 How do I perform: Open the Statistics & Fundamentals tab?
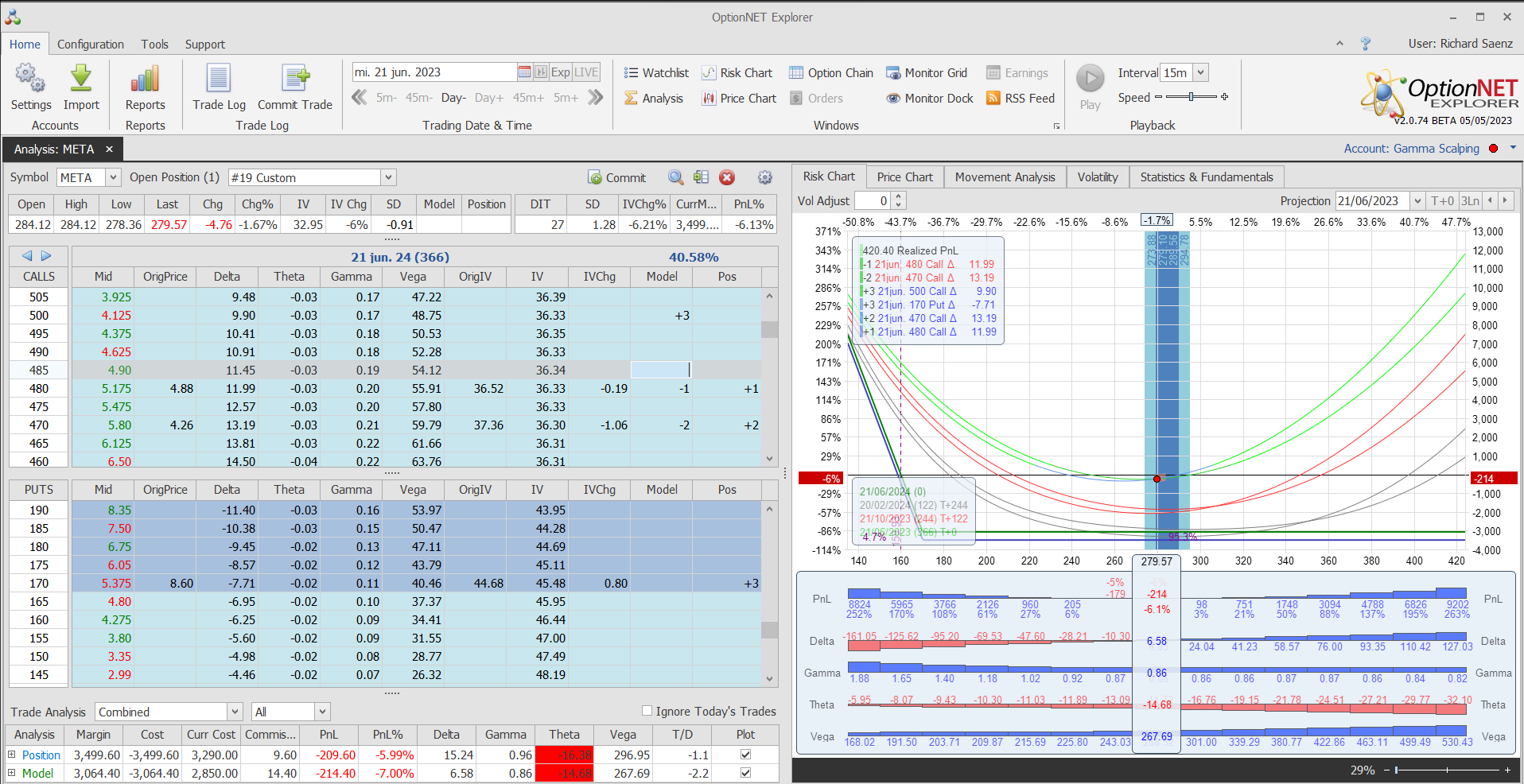point(1207,177)
